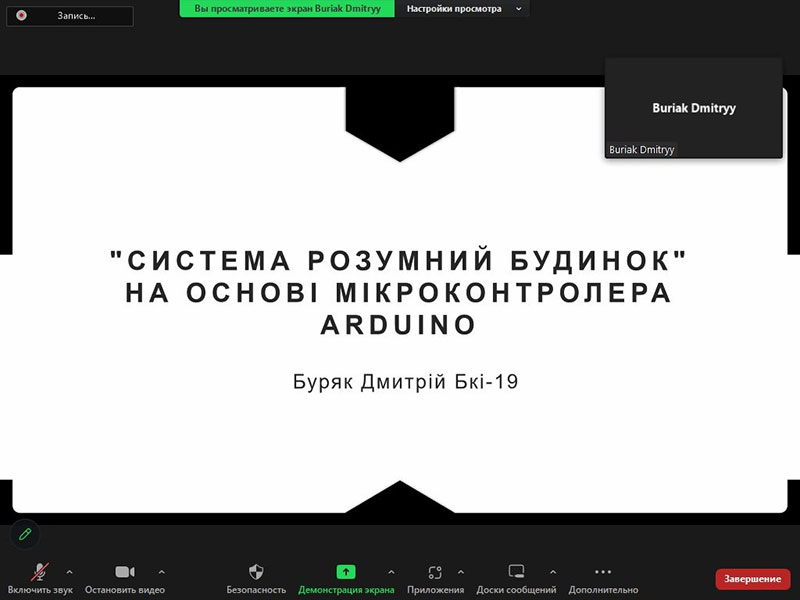Open the Доски сообщений whiteboard icon
This screenshot has width=800, height=600.
point(516,571)
